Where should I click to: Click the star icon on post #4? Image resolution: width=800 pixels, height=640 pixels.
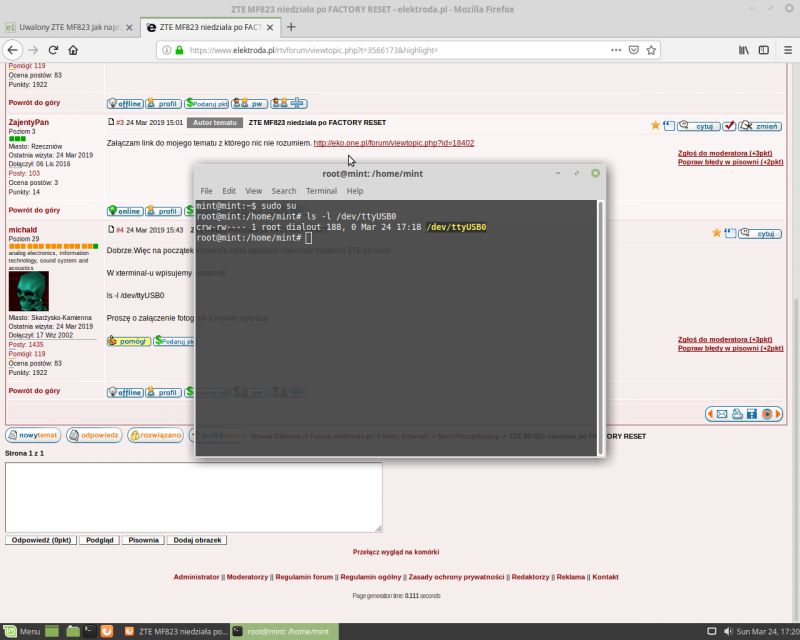pyautogui.click(x=717, y=233)
